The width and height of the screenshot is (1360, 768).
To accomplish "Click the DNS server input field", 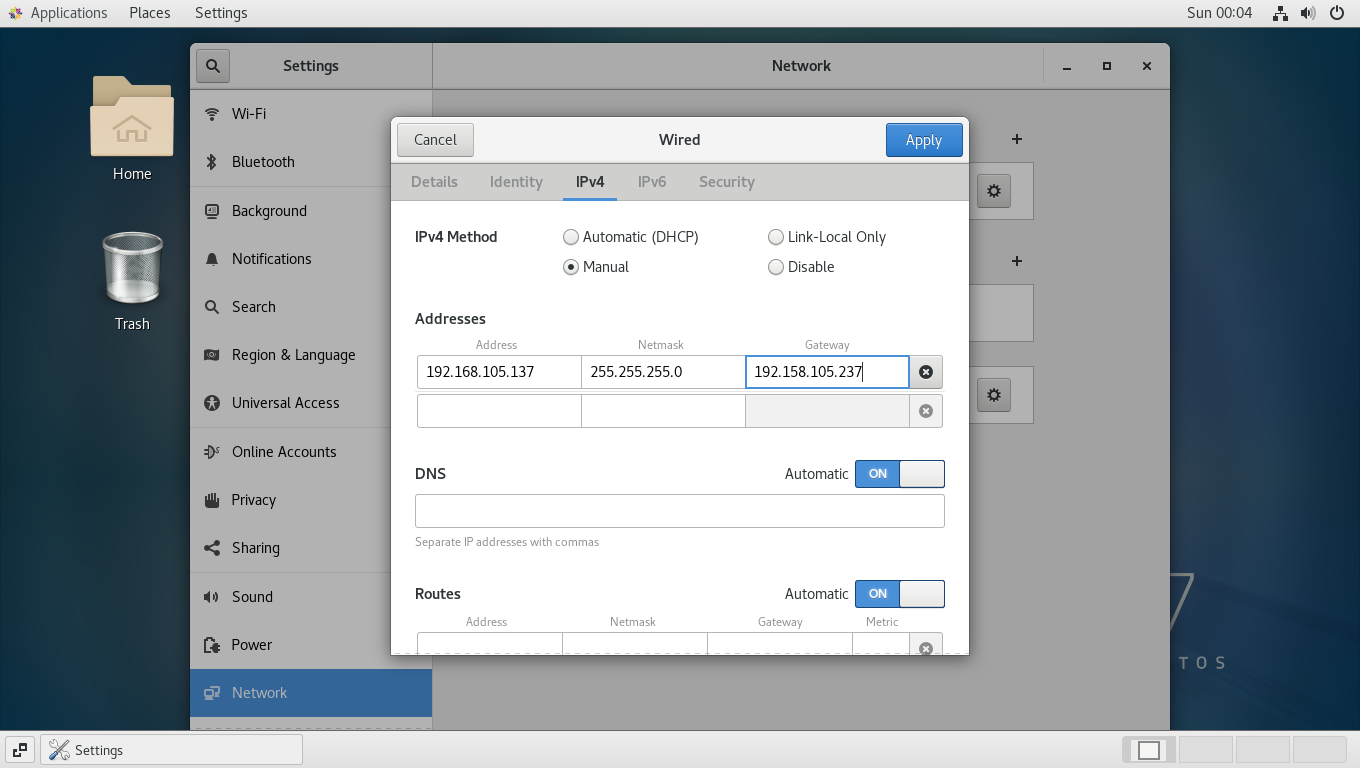I will [x=679, y=511].
